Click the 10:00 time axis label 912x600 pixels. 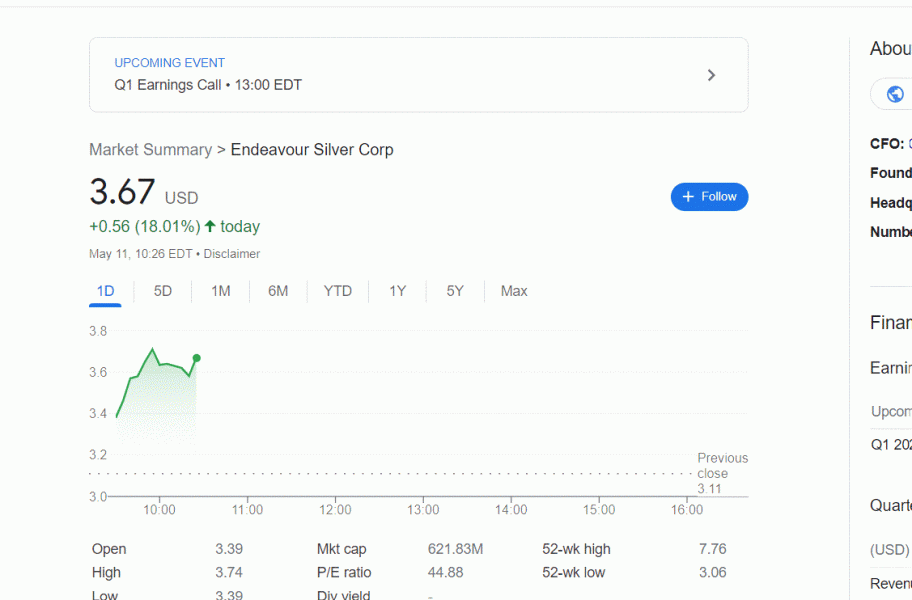[x=159, y=510]
